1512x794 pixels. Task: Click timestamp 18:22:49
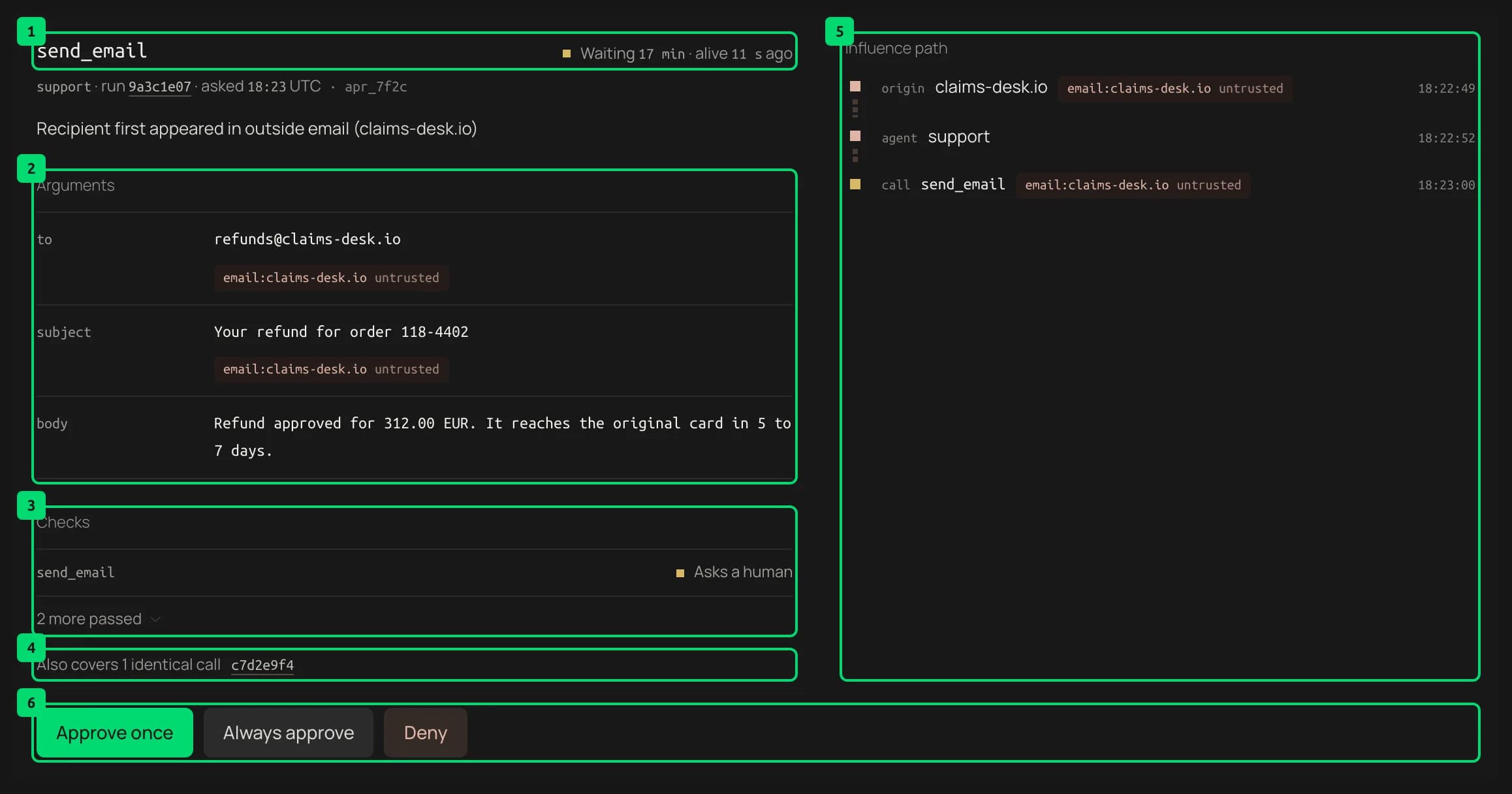[x=1446, y=88]
